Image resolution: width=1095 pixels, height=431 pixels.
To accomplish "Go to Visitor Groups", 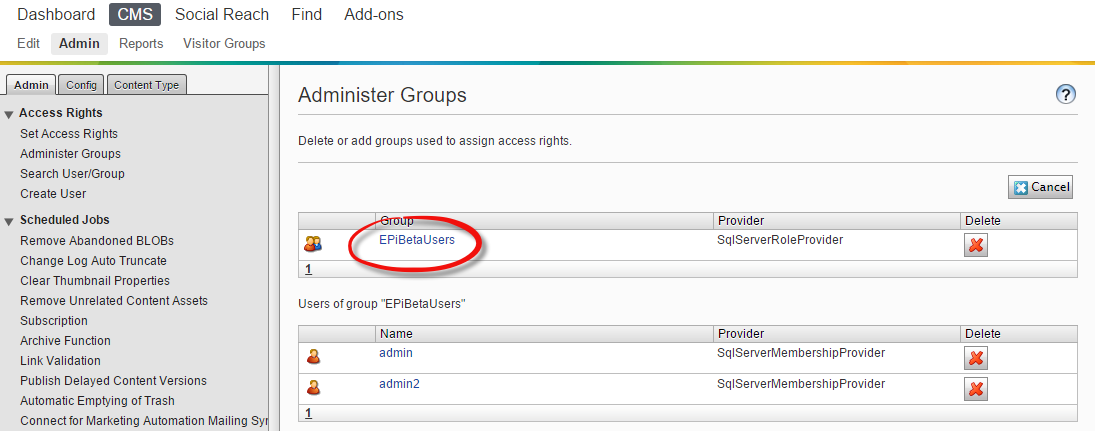I will point(224,44).
